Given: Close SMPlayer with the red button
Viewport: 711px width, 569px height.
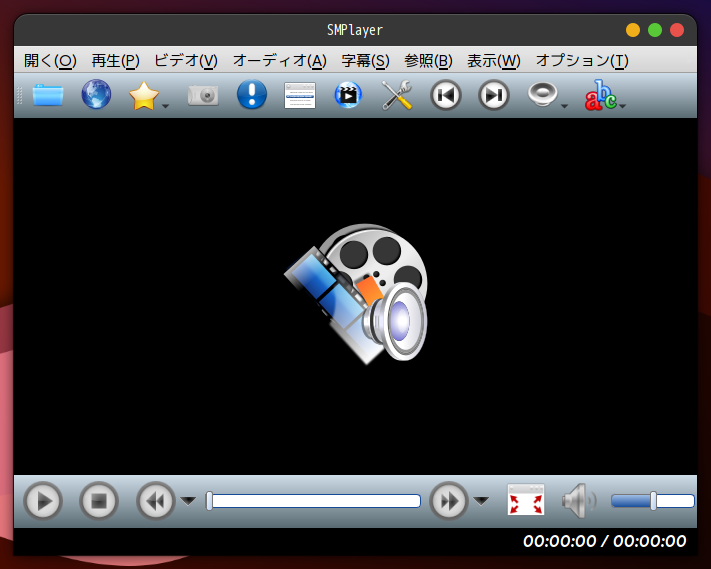Looking at the screenshot, I should coord(677,30).
